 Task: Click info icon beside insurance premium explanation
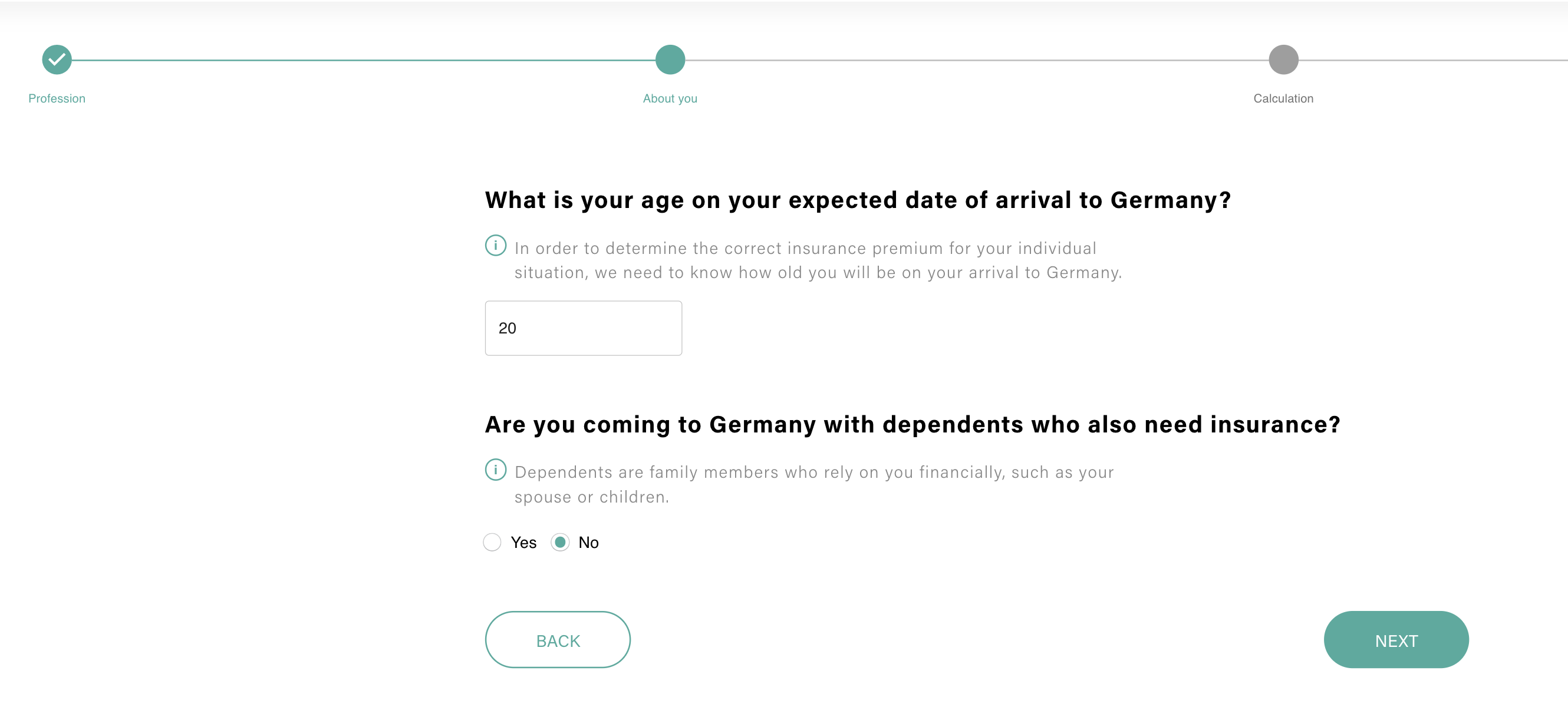click(496, 246)
